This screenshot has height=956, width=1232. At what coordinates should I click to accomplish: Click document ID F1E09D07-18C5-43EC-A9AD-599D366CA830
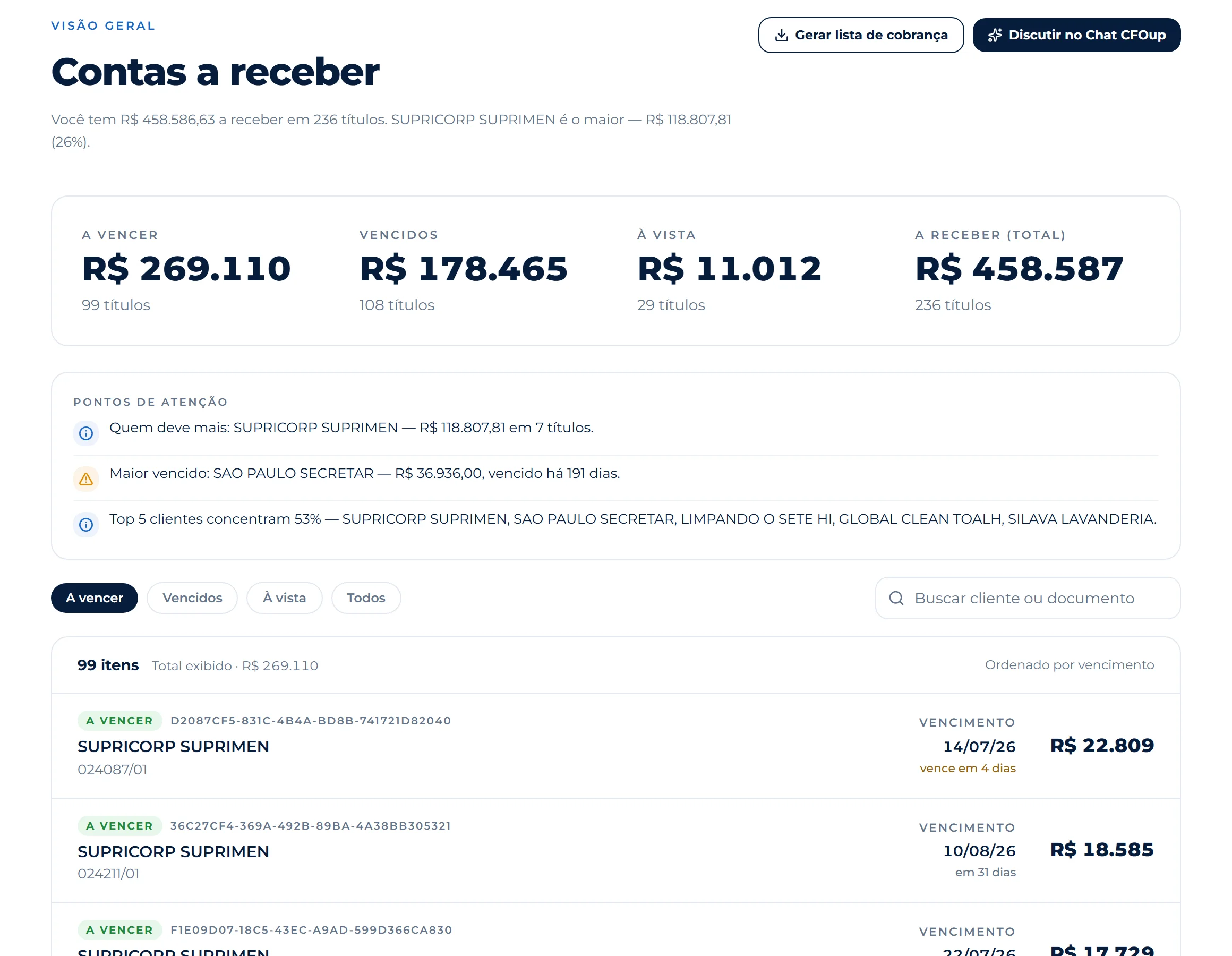[x=311, y=930]
